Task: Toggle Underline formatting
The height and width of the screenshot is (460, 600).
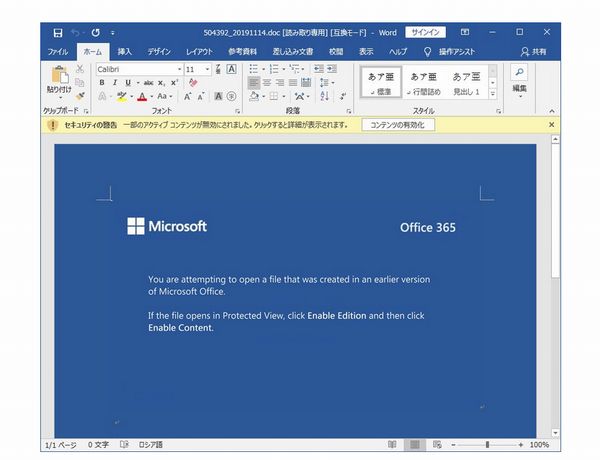Action: (128, 83)
